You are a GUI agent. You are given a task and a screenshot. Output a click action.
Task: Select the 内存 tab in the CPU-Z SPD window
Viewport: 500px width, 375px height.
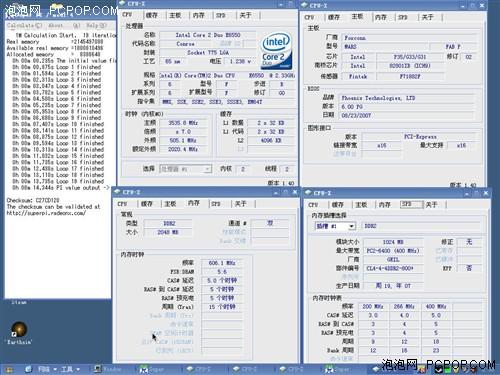pyautogui.click(x=385, y=205)
